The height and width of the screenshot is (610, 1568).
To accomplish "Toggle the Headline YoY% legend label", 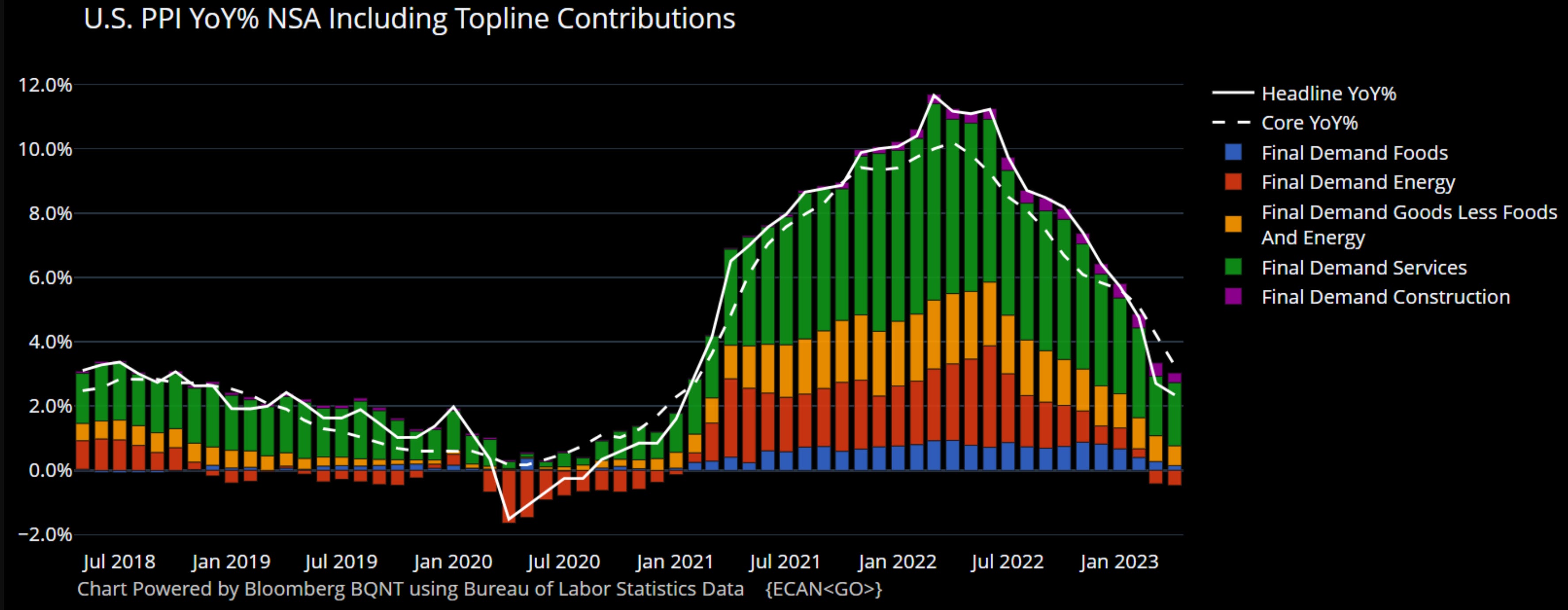I will click(x=1329, y=94).
